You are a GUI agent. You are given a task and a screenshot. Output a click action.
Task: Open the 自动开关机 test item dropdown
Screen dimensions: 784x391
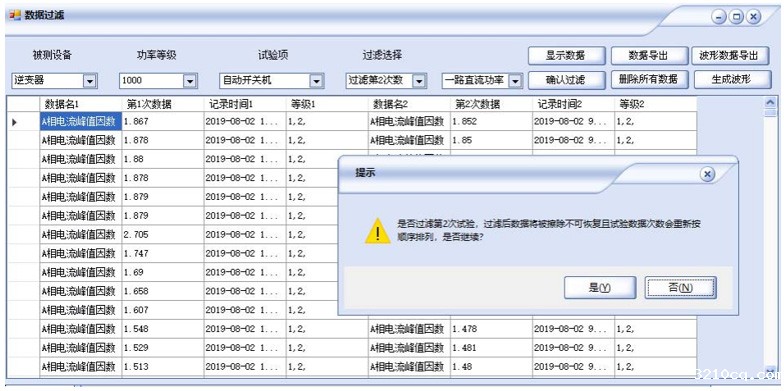tap(316, 80)
